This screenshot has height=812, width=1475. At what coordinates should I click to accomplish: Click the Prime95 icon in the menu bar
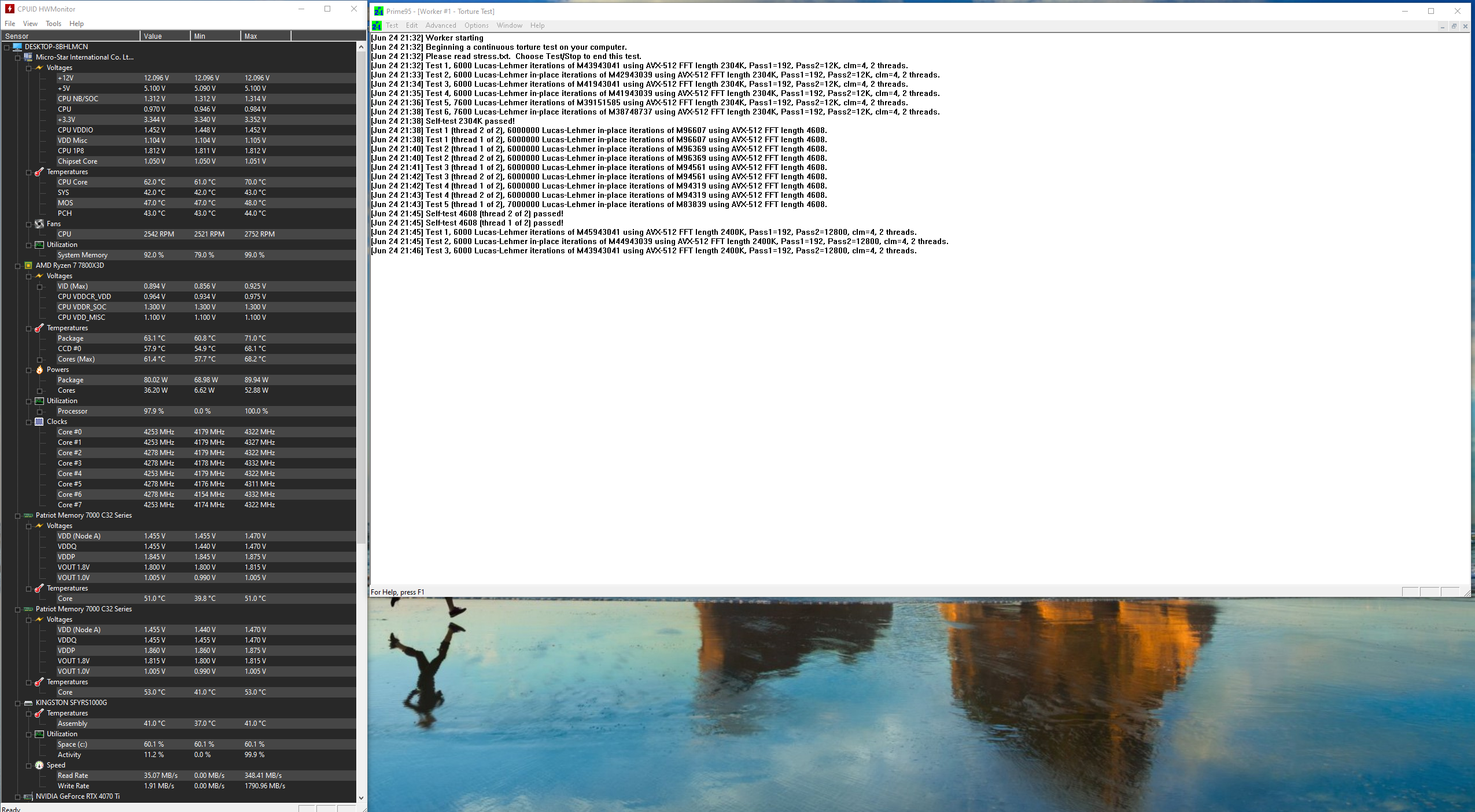[377, 25]
